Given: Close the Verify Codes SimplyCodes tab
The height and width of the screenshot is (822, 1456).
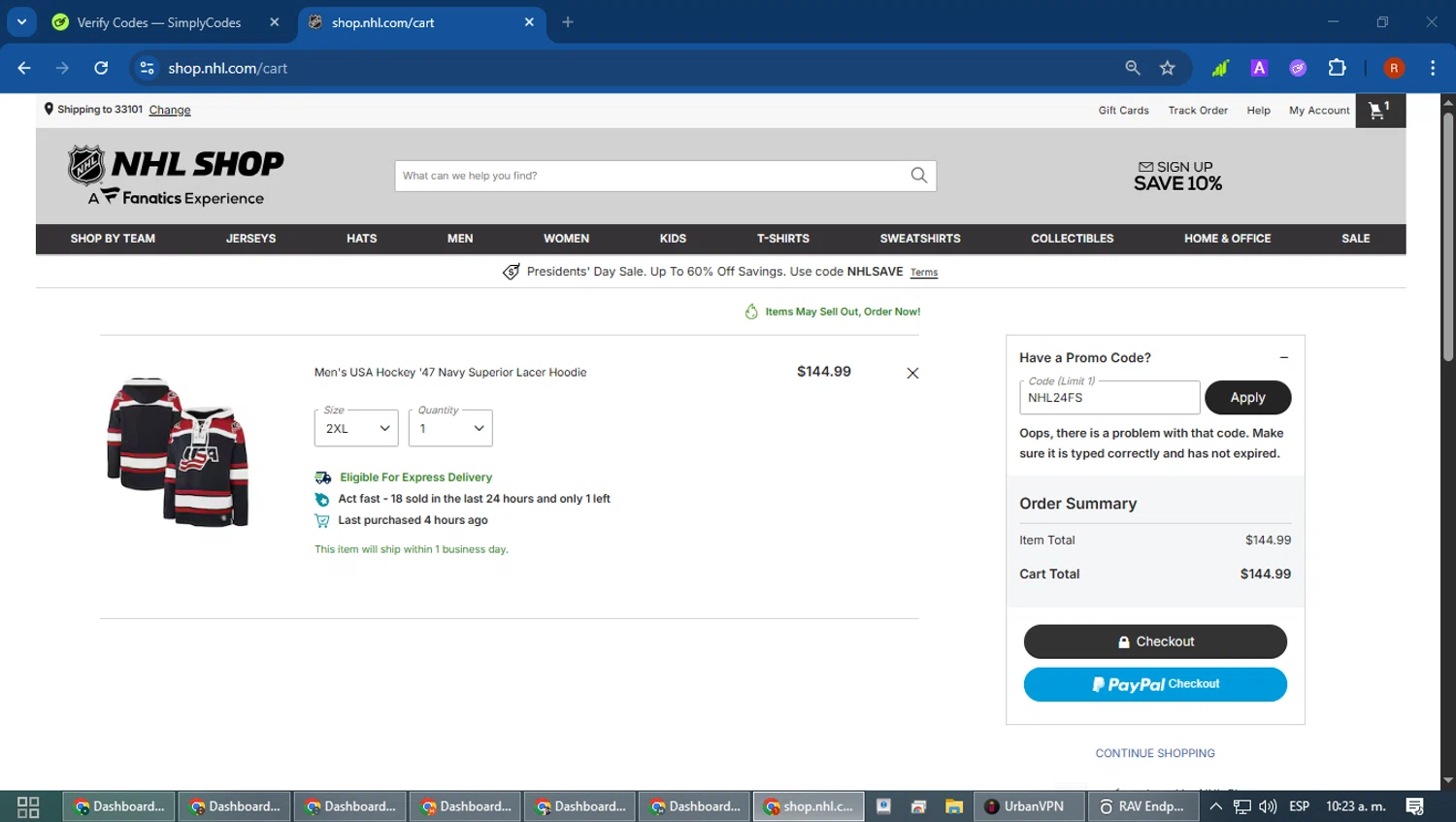Looking at the screenshot, I should (x=275, y=22).
